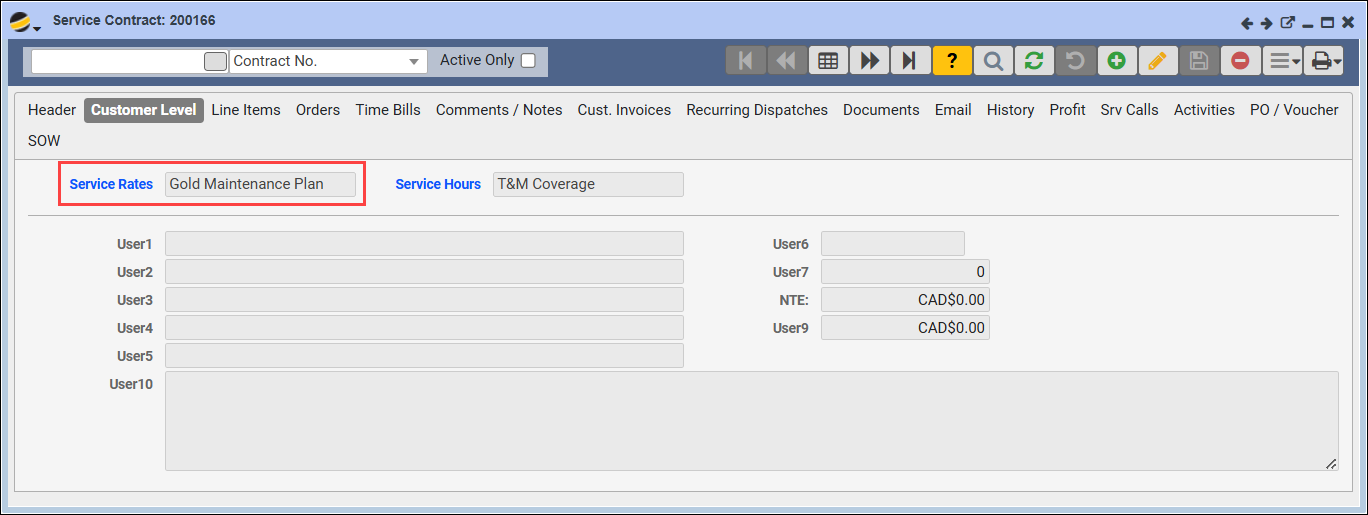
Task: Enable the Active Only checkbox
Action: click(x=528, y=60)
